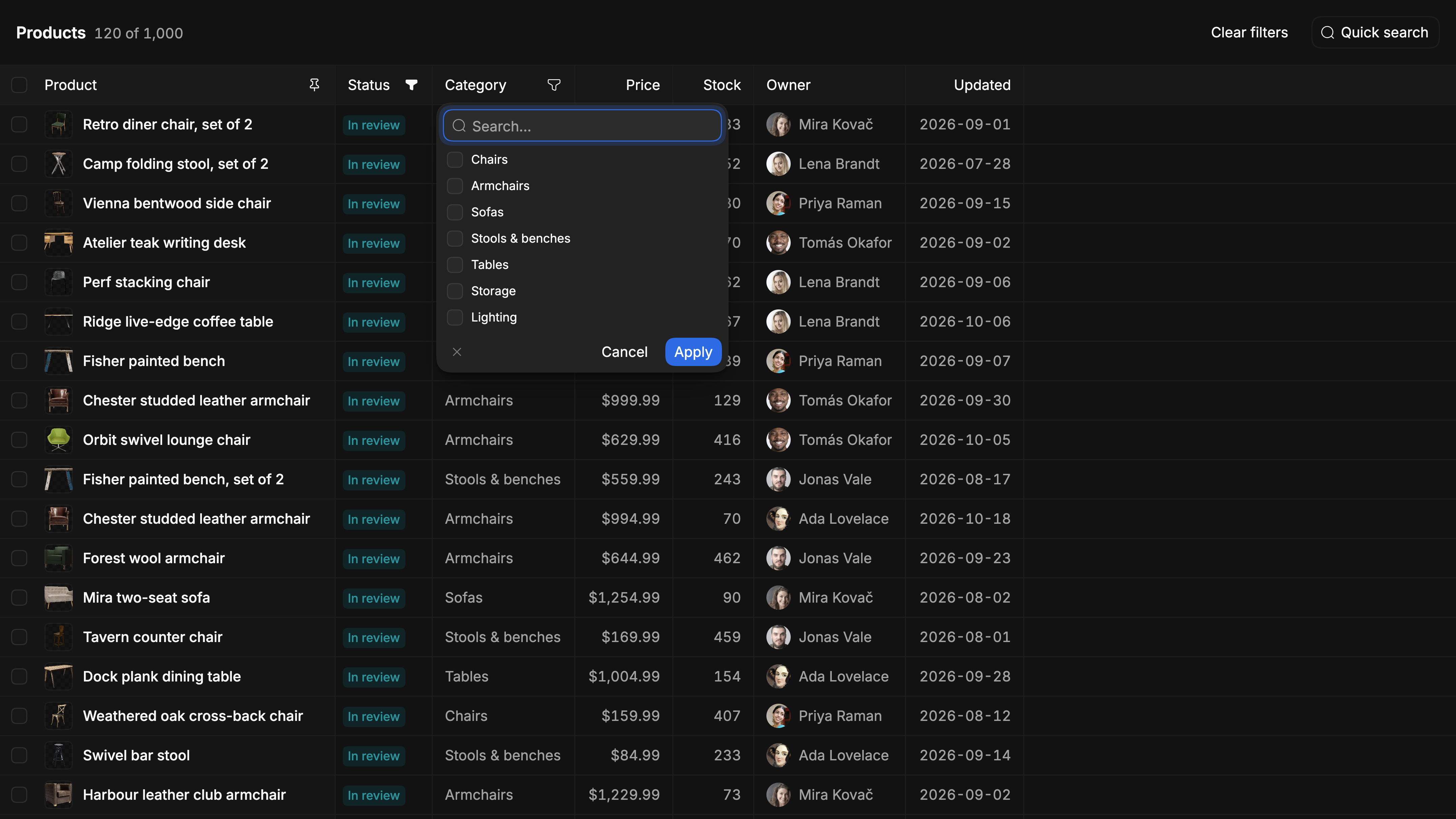Image resolution: width=1456 pixels, height=819 pixels.
Task: Click the $999.99 price cell
Action: (630, 400)
